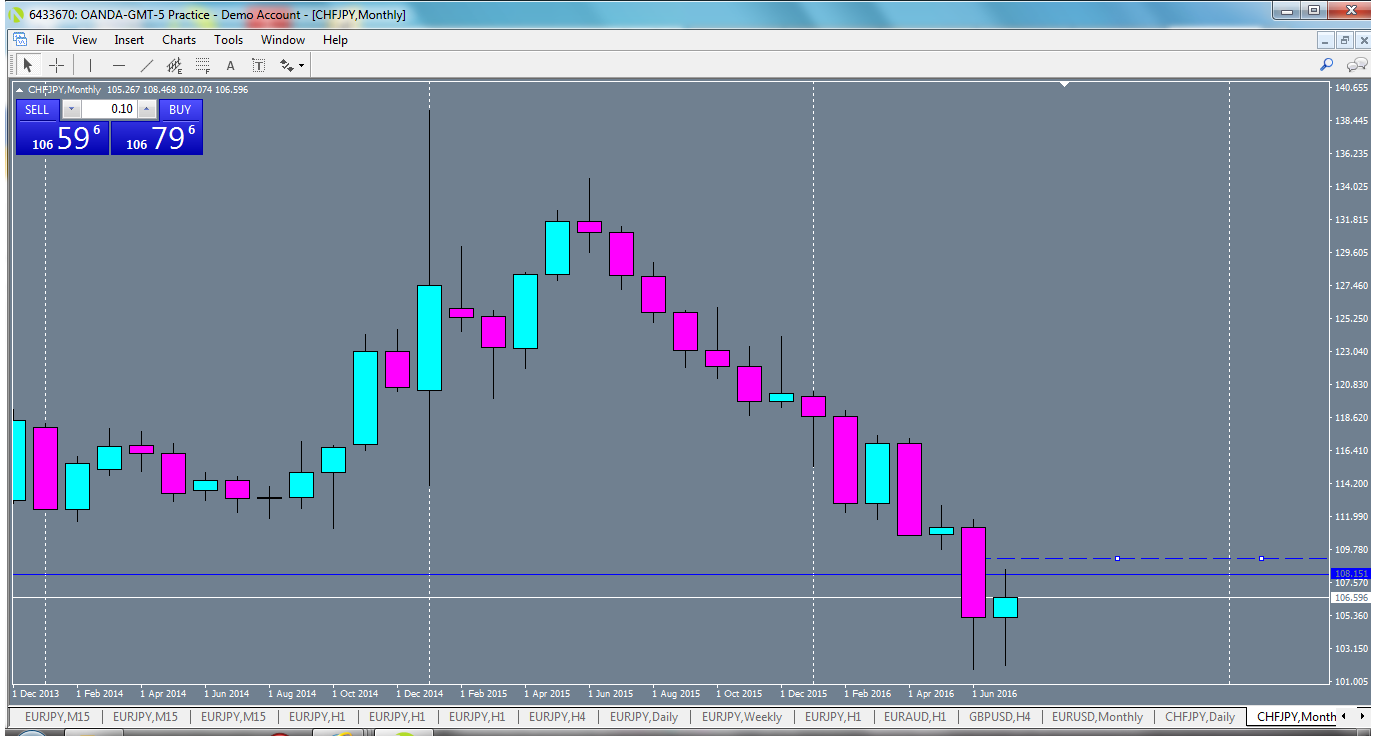Choose the Equidistant Channel tool
This screenshot has width=1382, height=736.
[173, 65]
